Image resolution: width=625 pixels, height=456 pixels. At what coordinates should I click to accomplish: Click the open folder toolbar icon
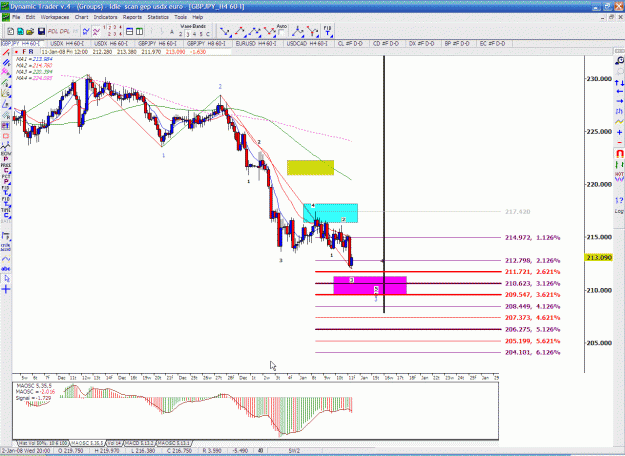click(x=30, y=31)
